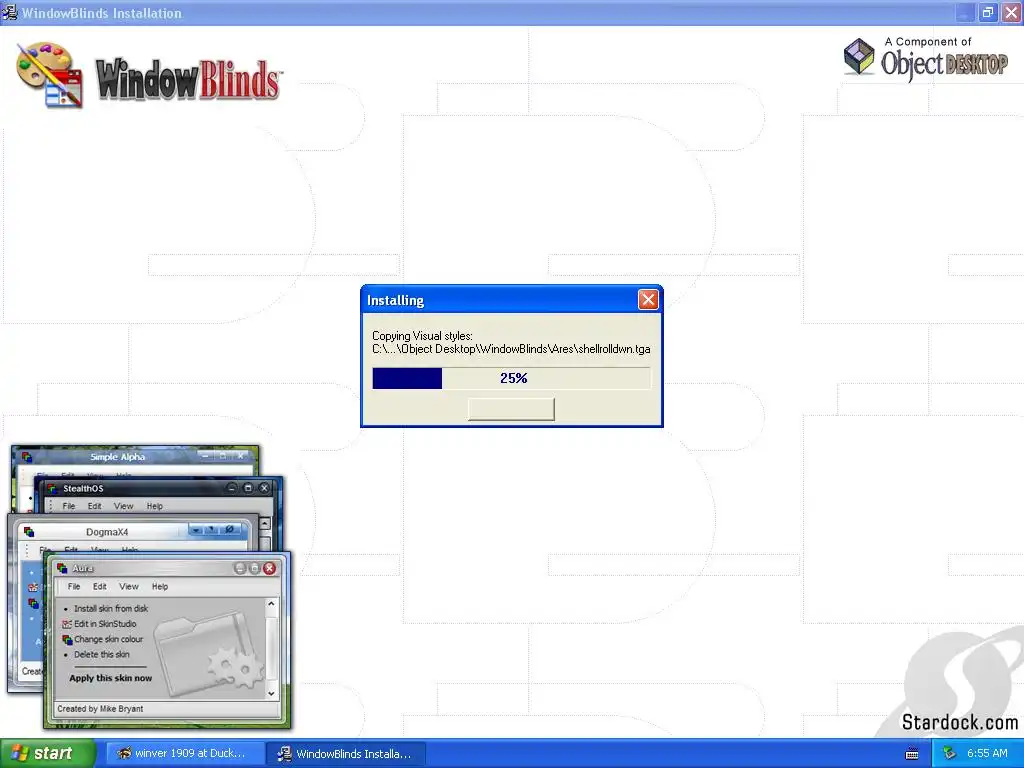
Task: Click the maximize button of Aura preview
Action: point(254,568)
